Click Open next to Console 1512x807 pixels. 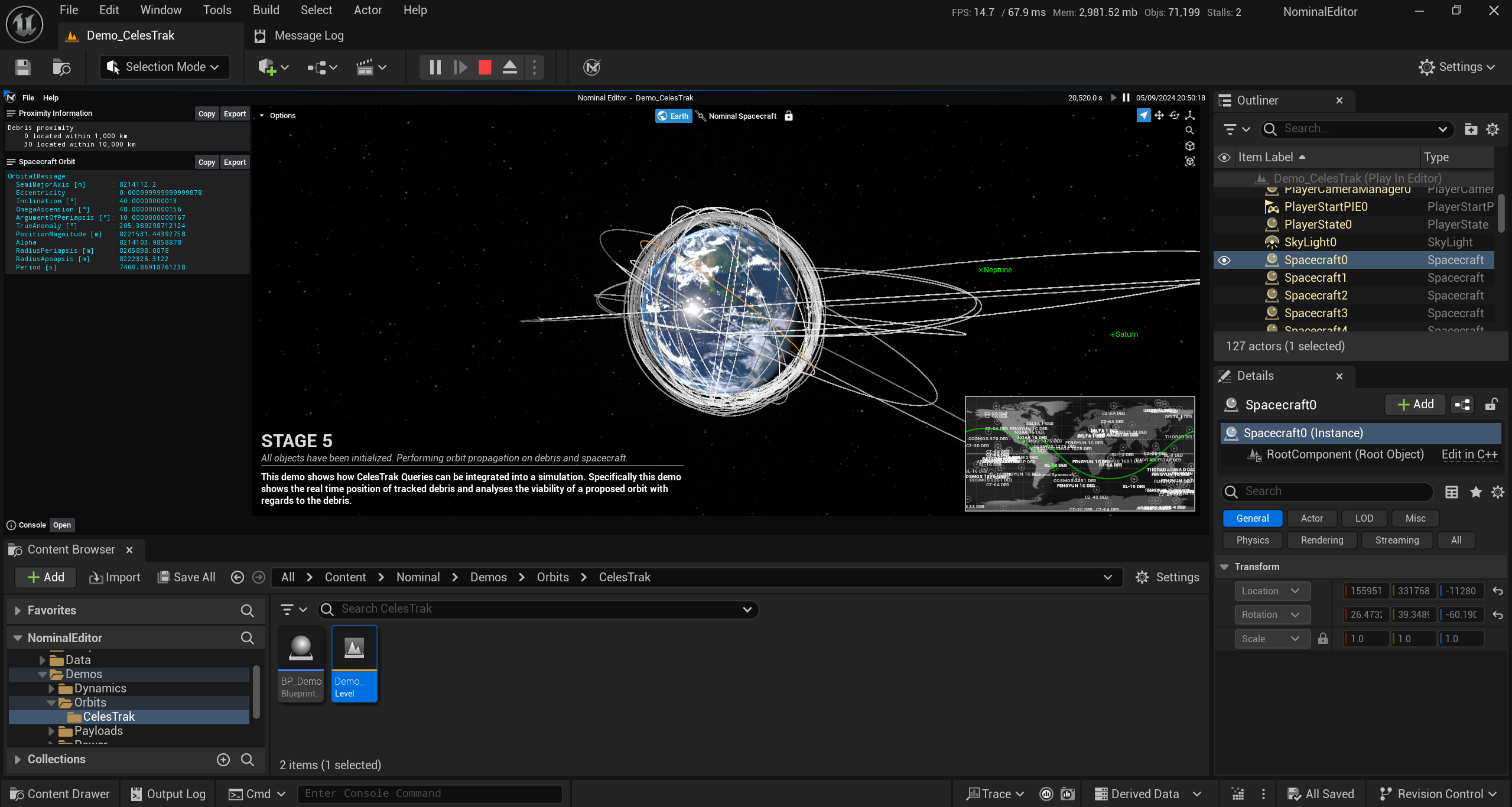pyautogui.click(x=62, y=525)
